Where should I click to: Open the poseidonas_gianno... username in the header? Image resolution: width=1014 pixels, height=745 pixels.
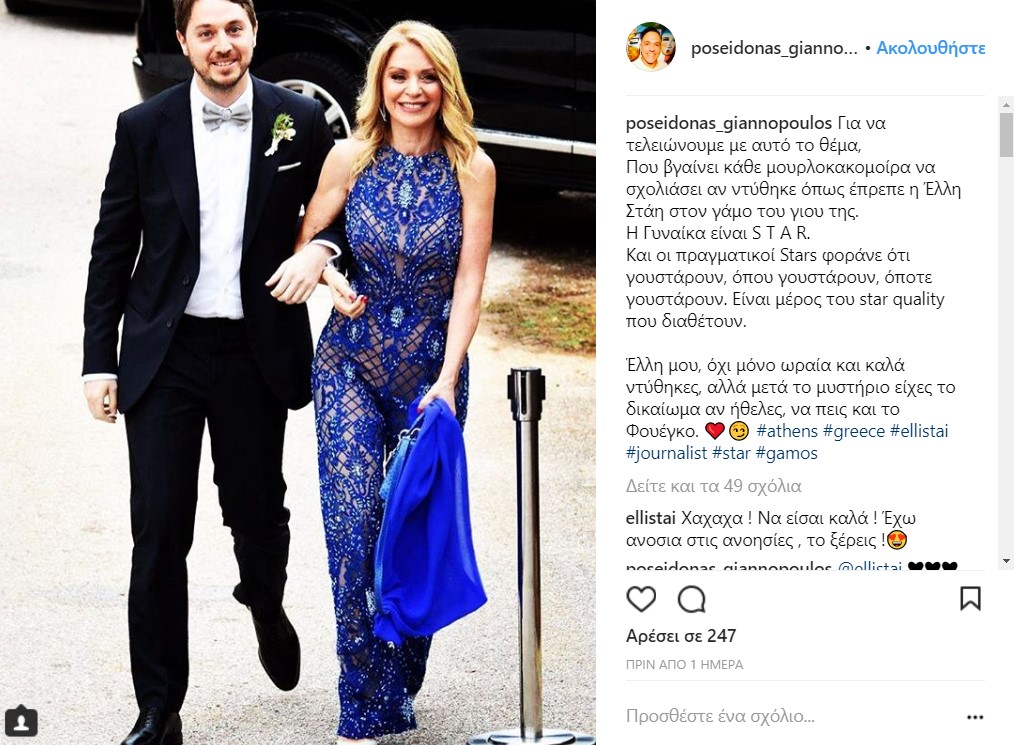point(774,49)
